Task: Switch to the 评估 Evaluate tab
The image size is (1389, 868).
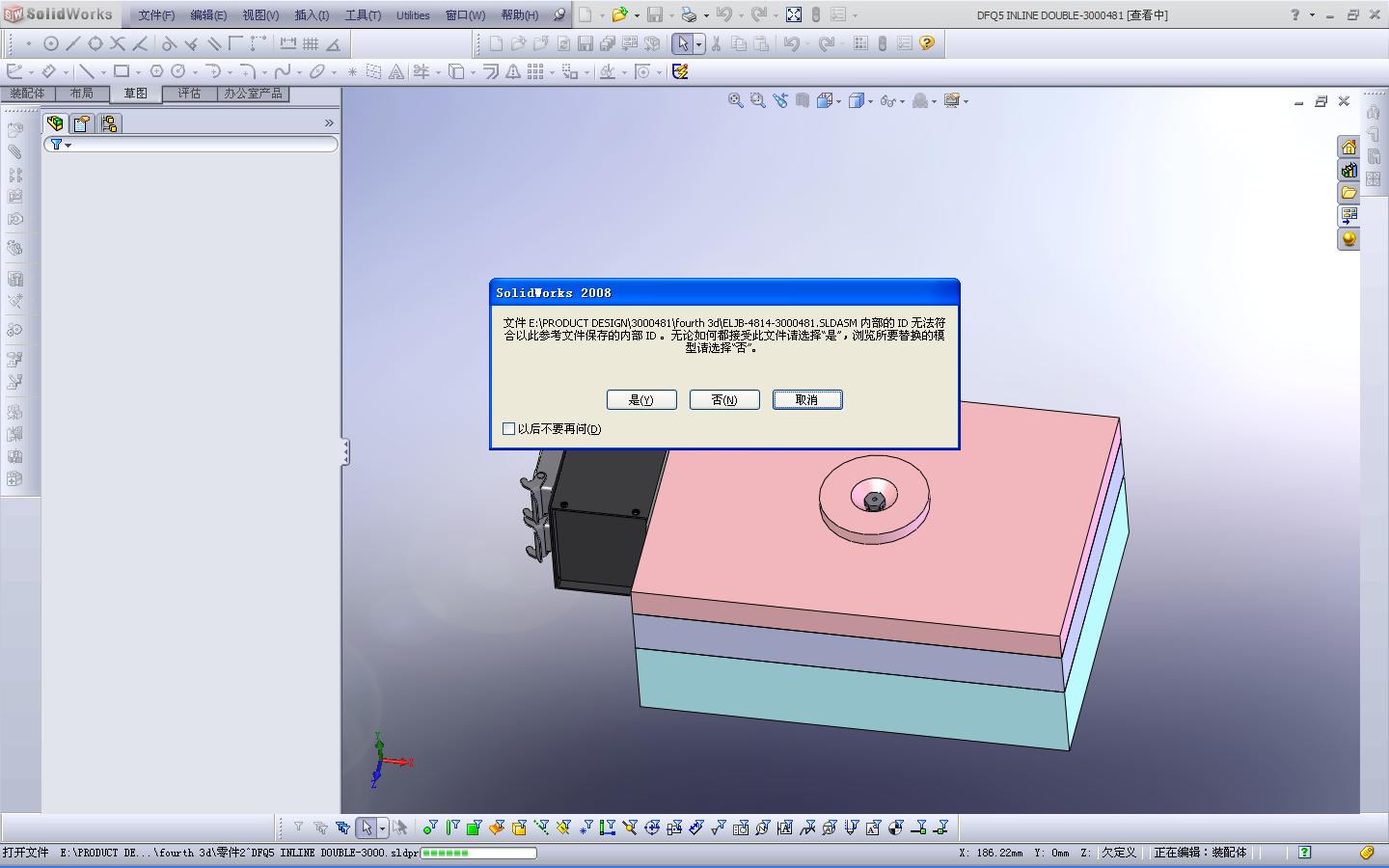Action: pos(189,94)
